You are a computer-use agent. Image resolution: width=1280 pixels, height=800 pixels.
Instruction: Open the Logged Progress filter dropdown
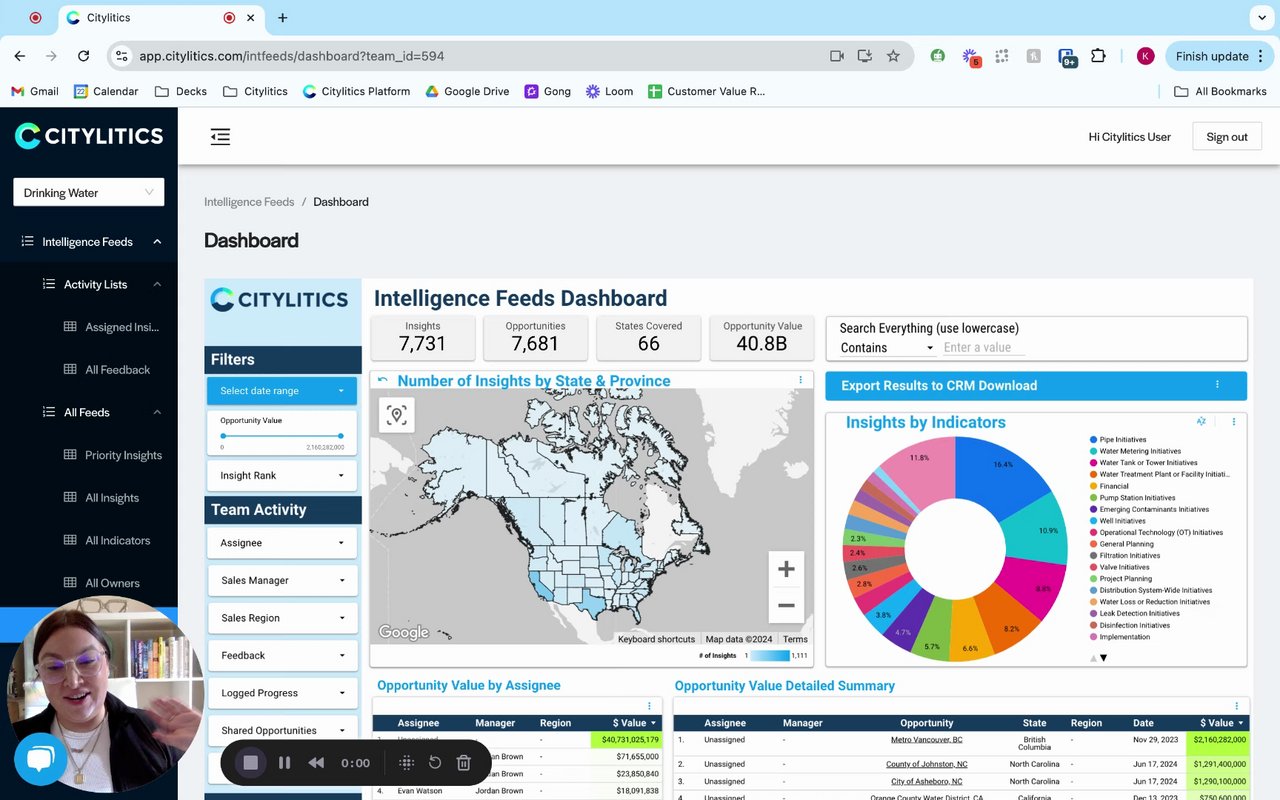pyautogui.click(x=283, y=693)
